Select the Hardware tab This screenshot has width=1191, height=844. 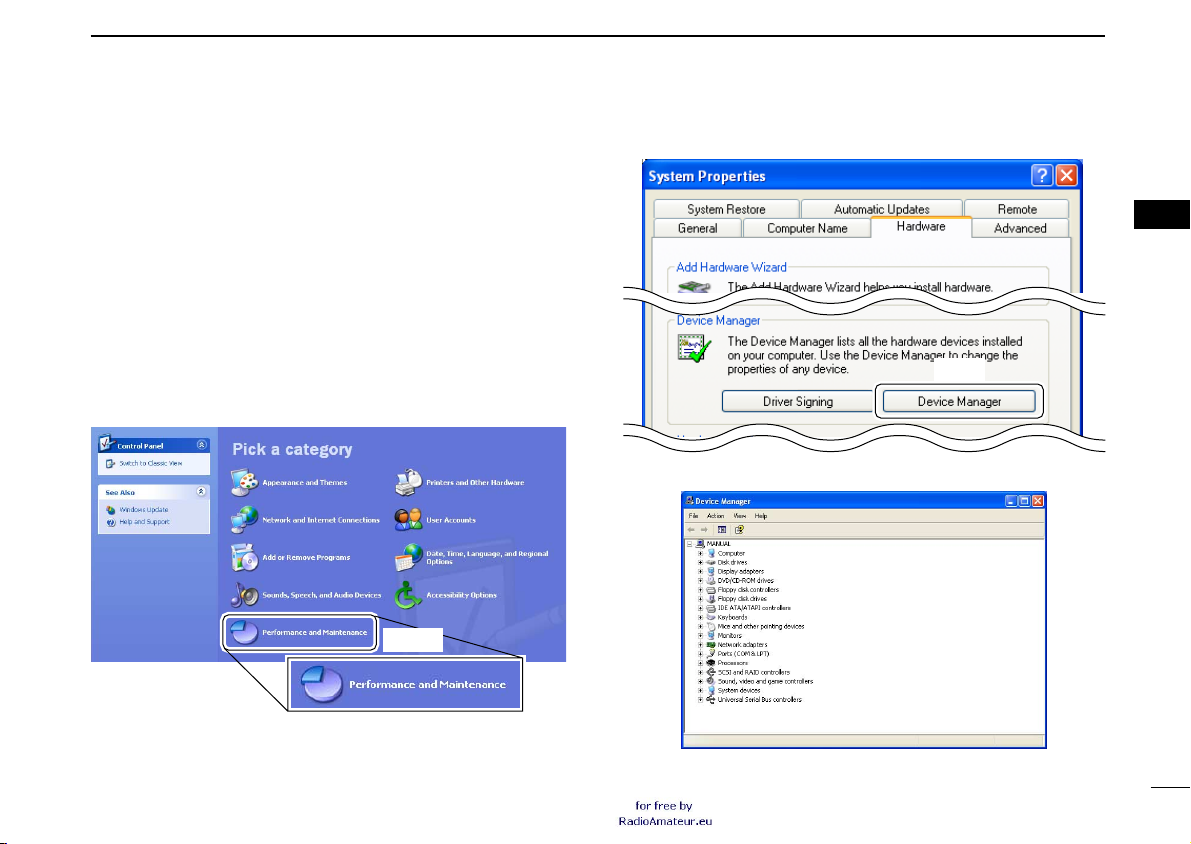coord(921,226)
